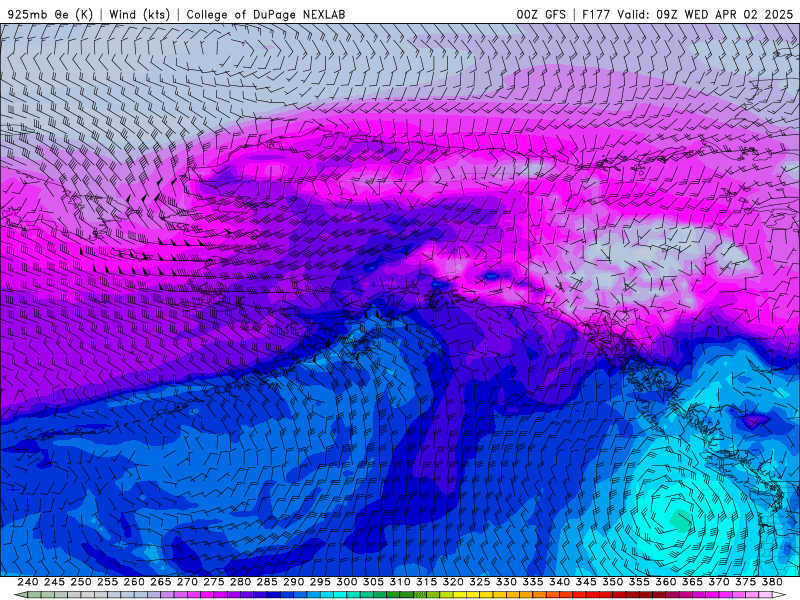
Task: Click the '925mb θe (K)' title text
Action: pyautogui.click(x=50, y=14)
